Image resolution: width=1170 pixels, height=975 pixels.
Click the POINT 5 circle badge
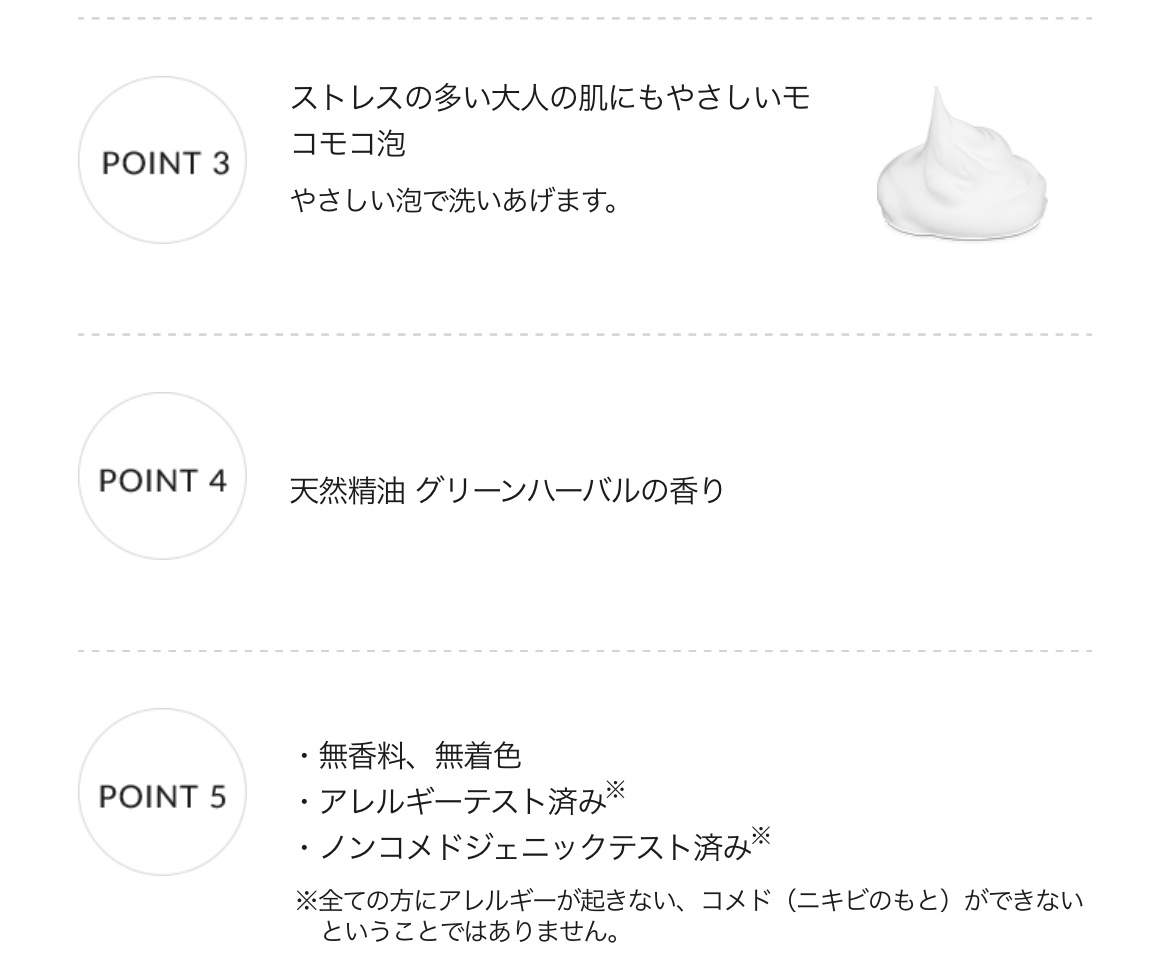(162, 793)
